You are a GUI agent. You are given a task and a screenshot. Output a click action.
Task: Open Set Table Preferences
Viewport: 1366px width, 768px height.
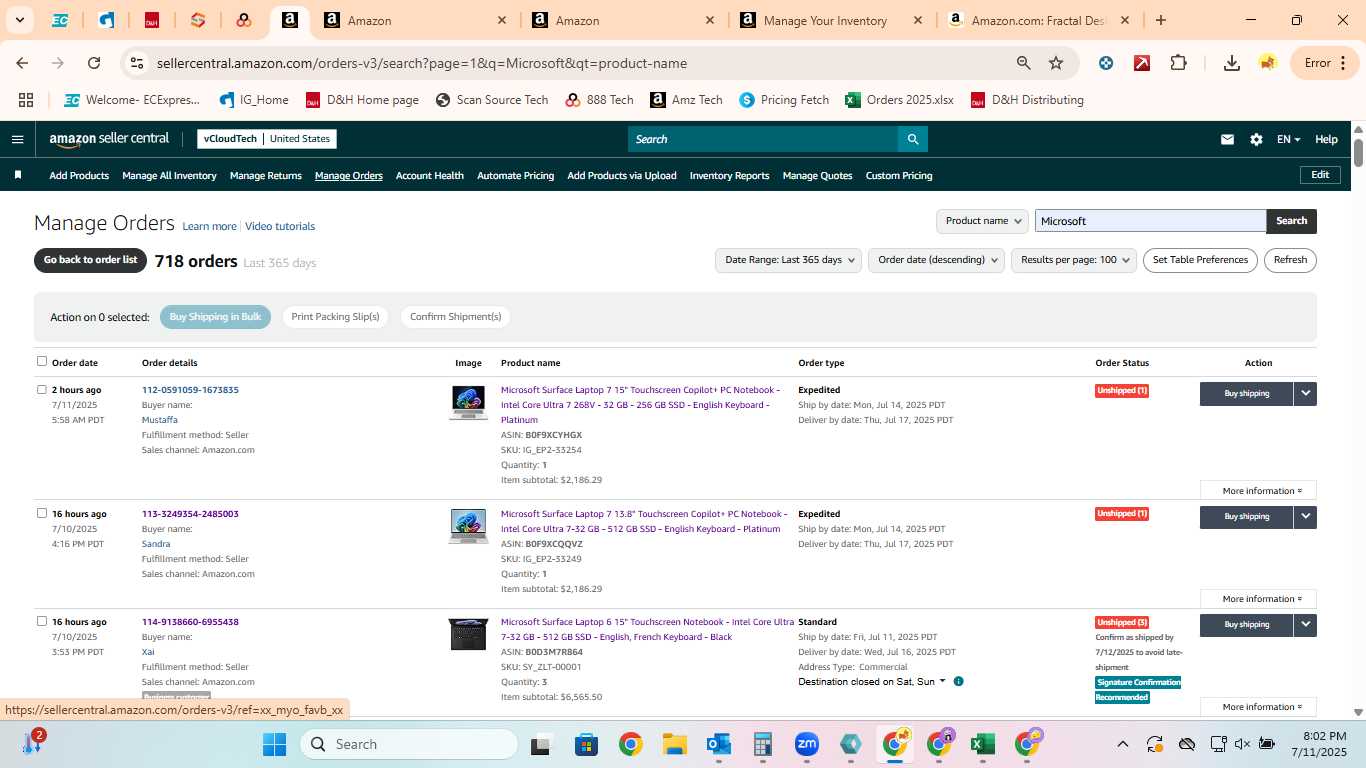coord(1200,260)
